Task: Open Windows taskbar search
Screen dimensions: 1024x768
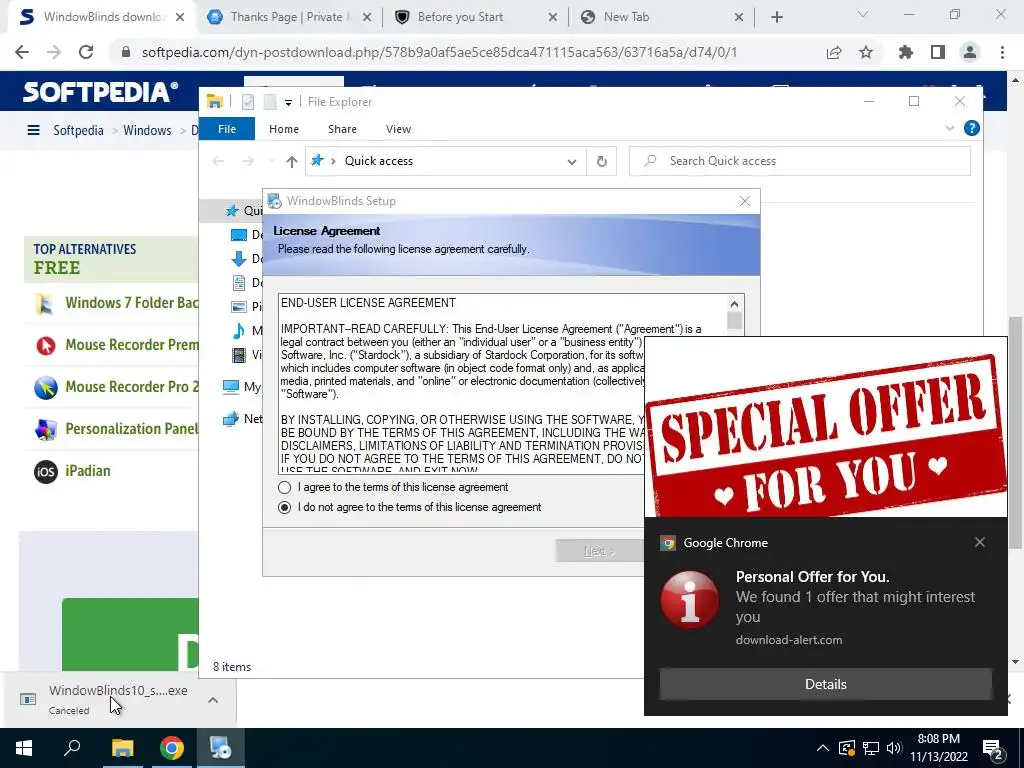Action: (x=72, y=748)
